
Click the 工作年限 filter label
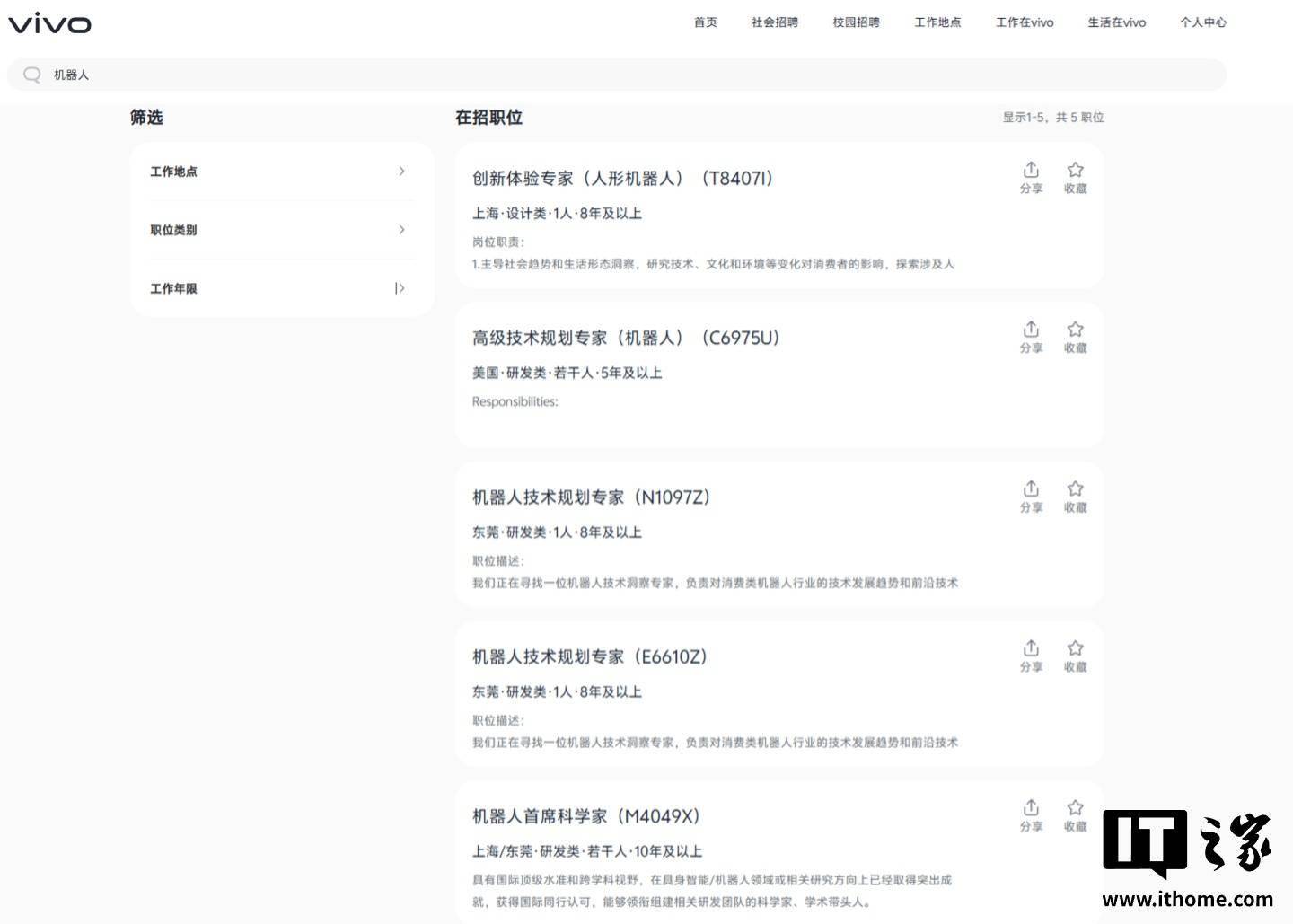[173, 288]
